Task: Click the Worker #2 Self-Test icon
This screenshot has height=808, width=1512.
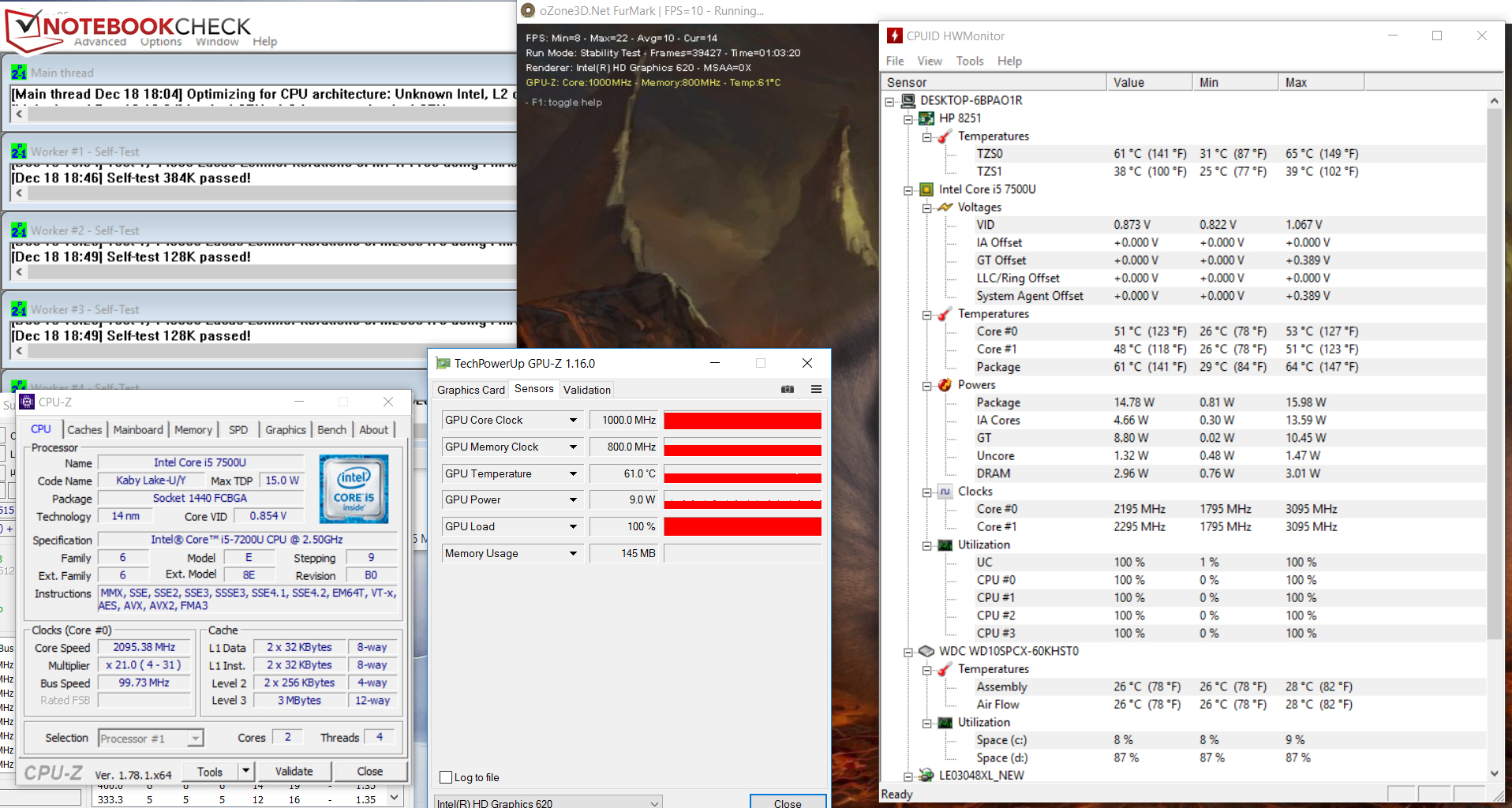Action: (x=19, y=230)
